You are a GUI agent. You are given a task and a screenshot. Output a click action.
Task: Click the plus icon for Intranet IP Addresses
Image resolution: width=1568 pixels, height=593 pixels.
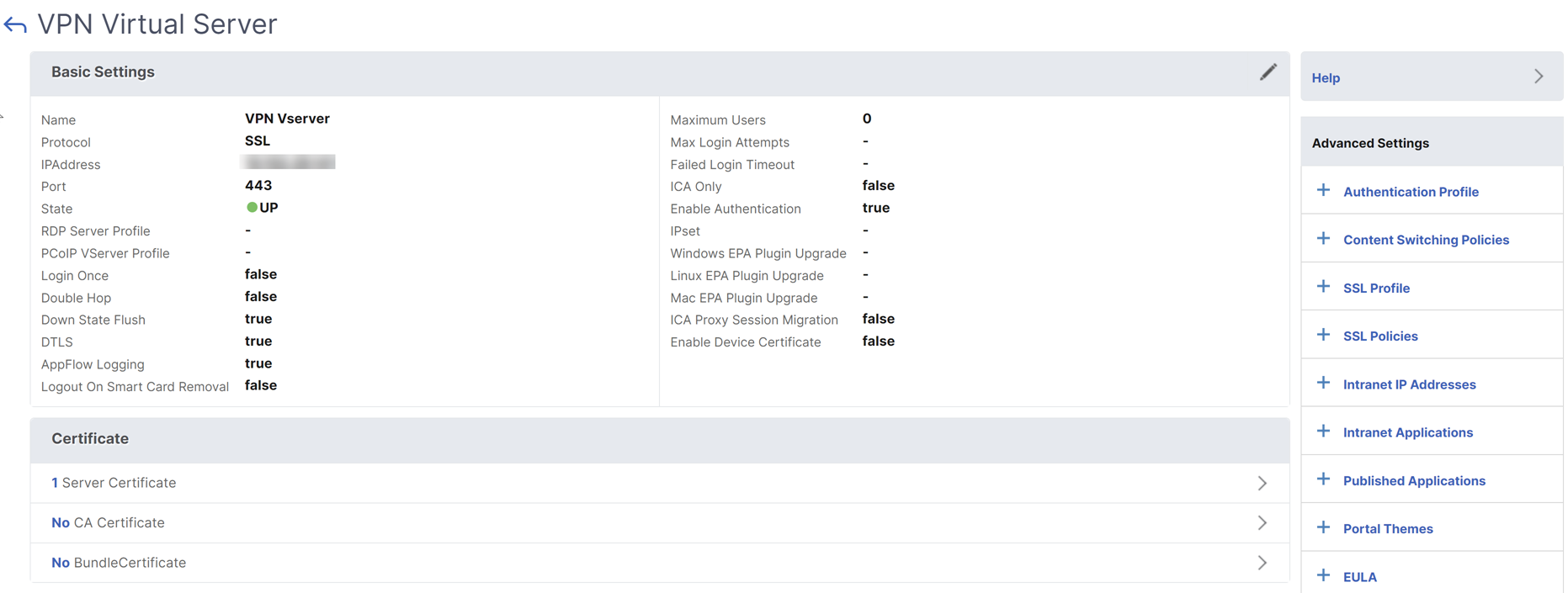click(x=1323, y=384)
